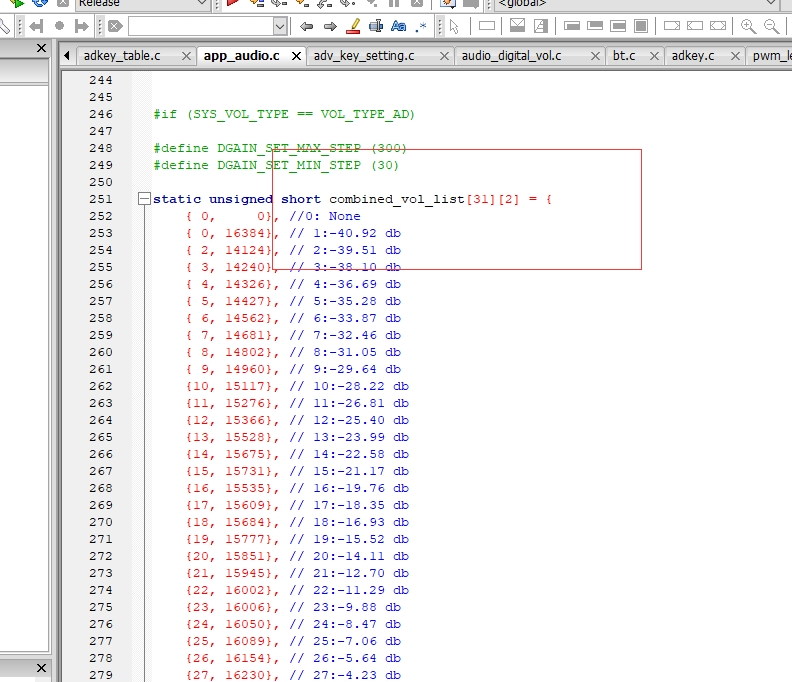
Task: Click the '{15, 15731}' entry
Action: pos(230,471)
